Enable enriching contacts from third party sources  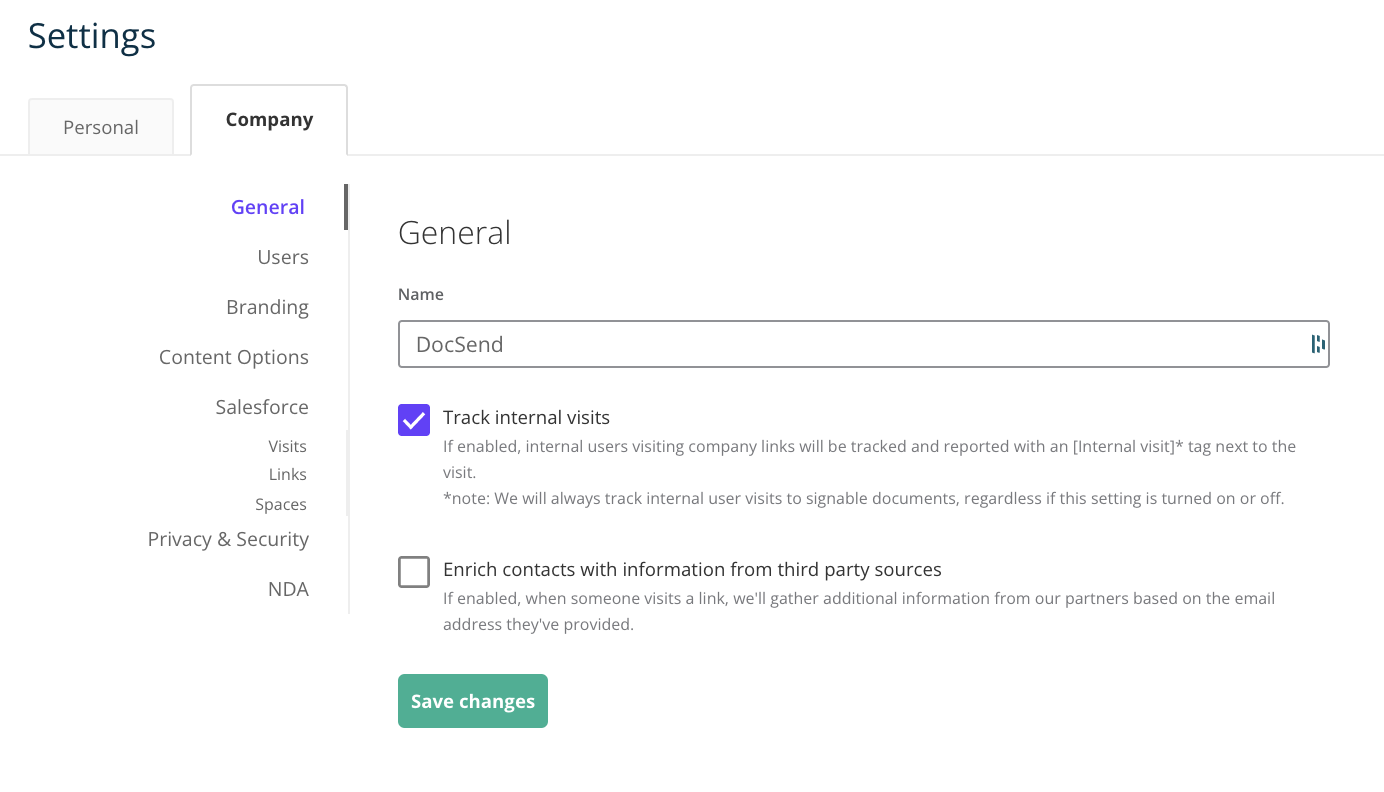413,571
